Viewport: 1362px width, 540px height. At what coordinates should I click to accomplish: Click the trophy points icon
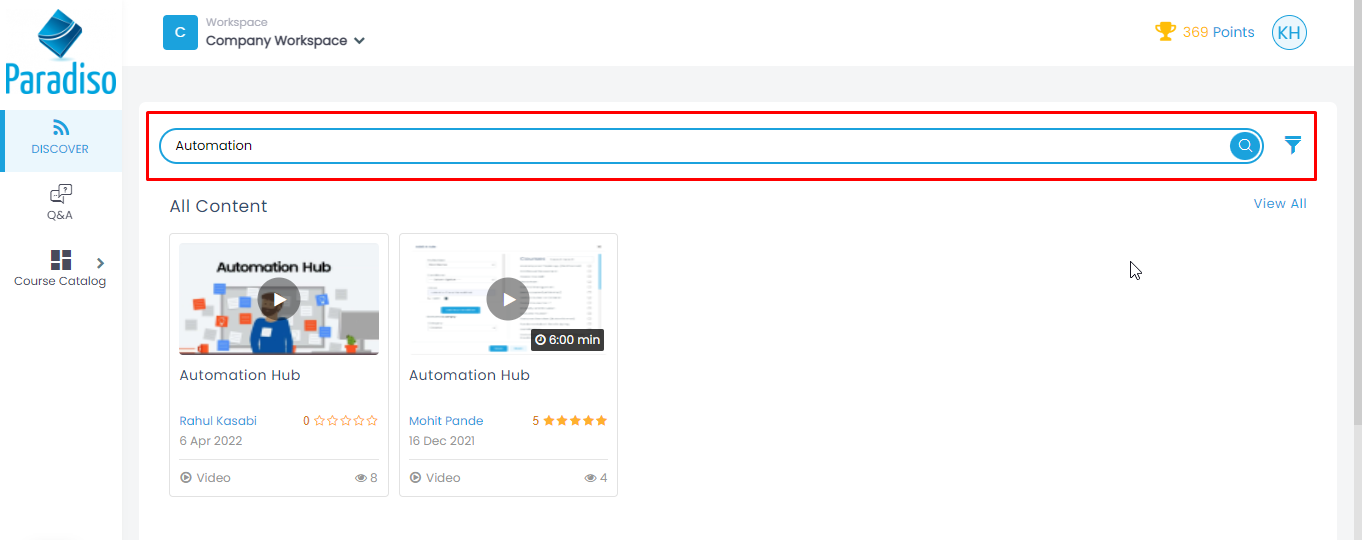click(1165, 32)
